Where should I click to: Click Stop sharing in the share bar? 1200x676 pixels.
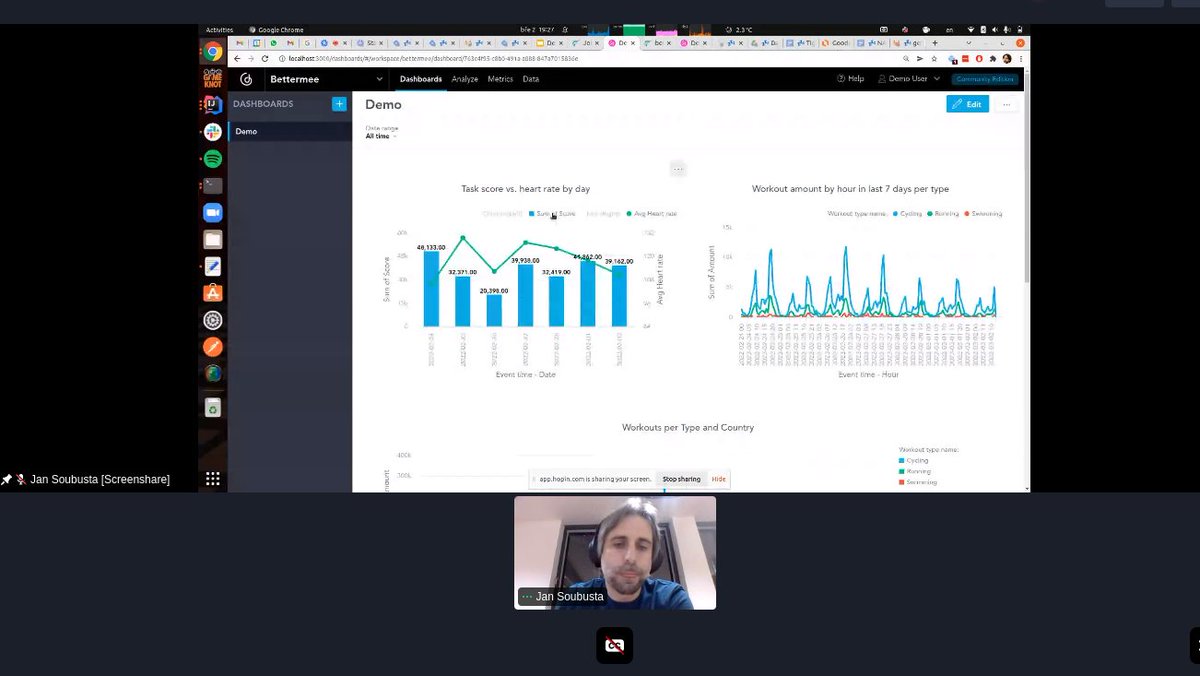(x=681, y=479)
